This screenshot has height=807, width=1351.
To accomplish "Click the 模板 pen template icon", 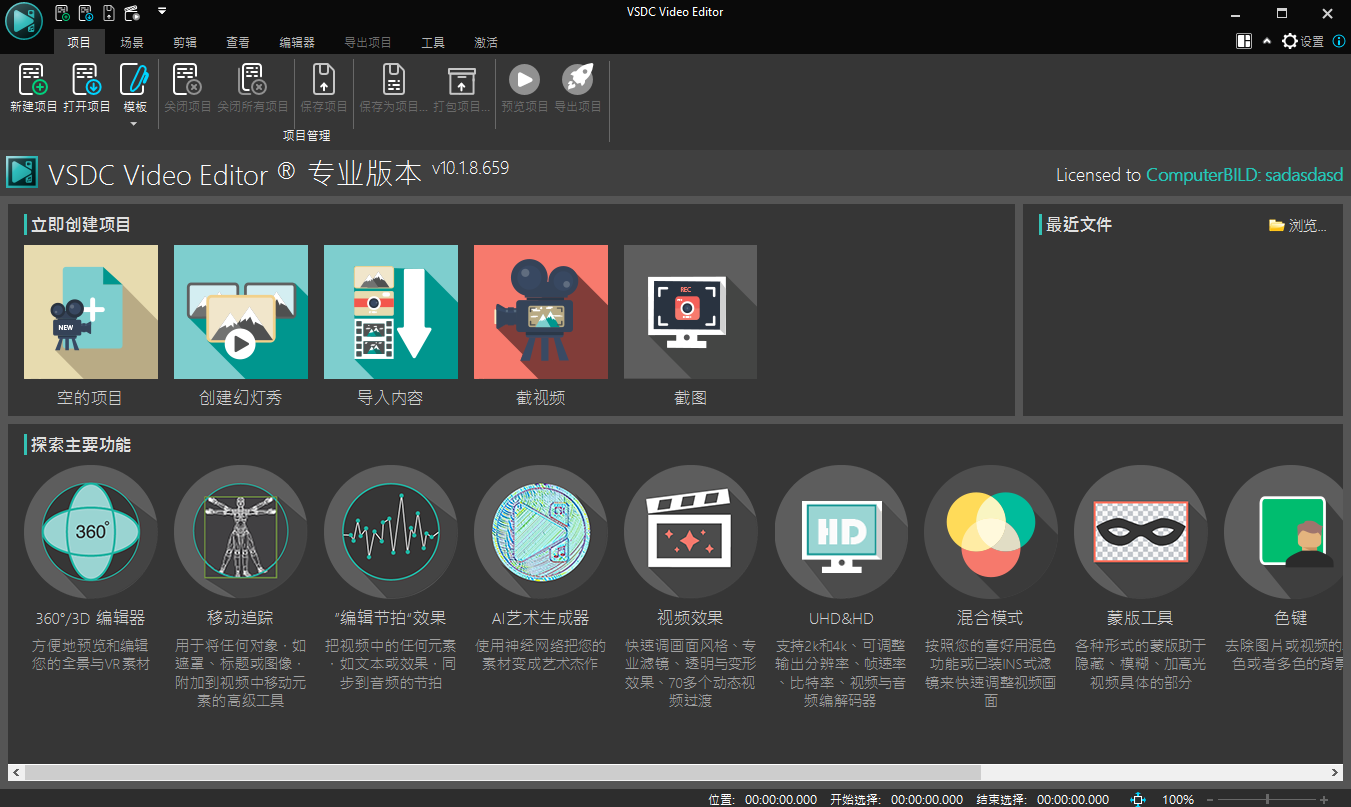I will [x=134, y=79].
